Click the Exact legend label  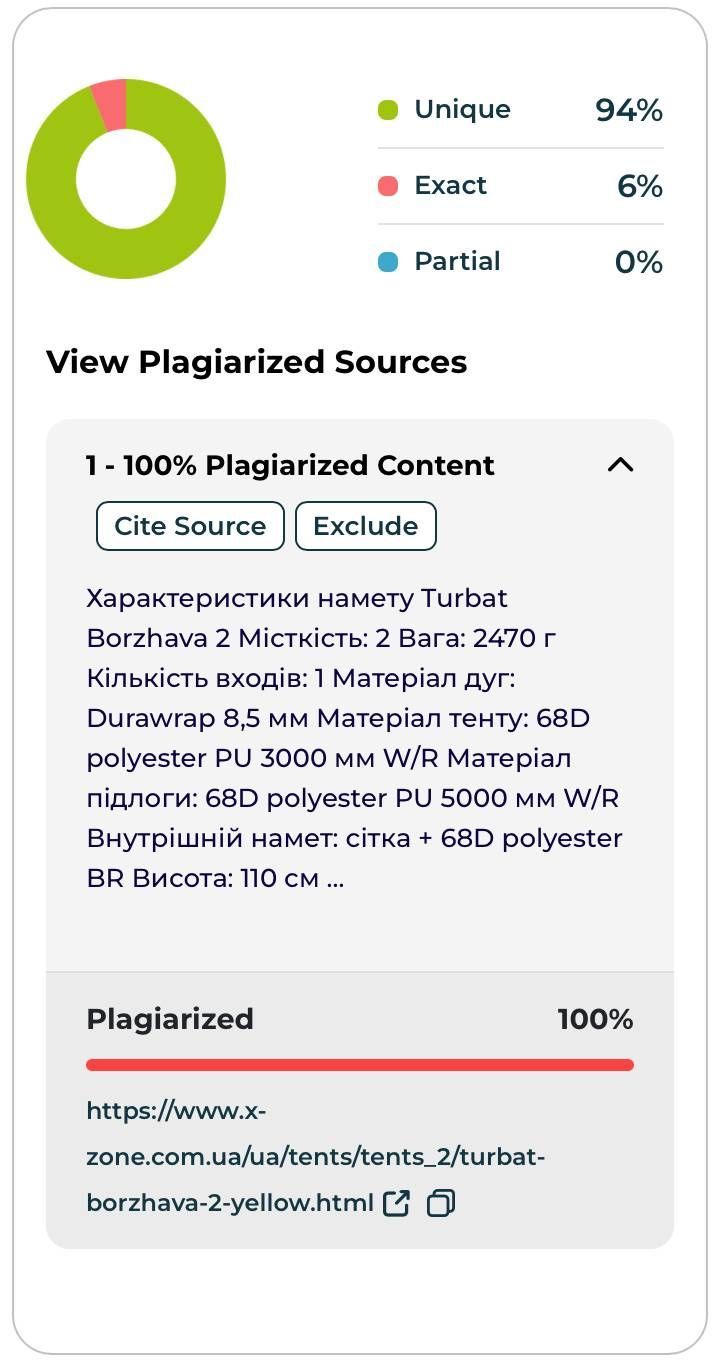coord(450,186)
